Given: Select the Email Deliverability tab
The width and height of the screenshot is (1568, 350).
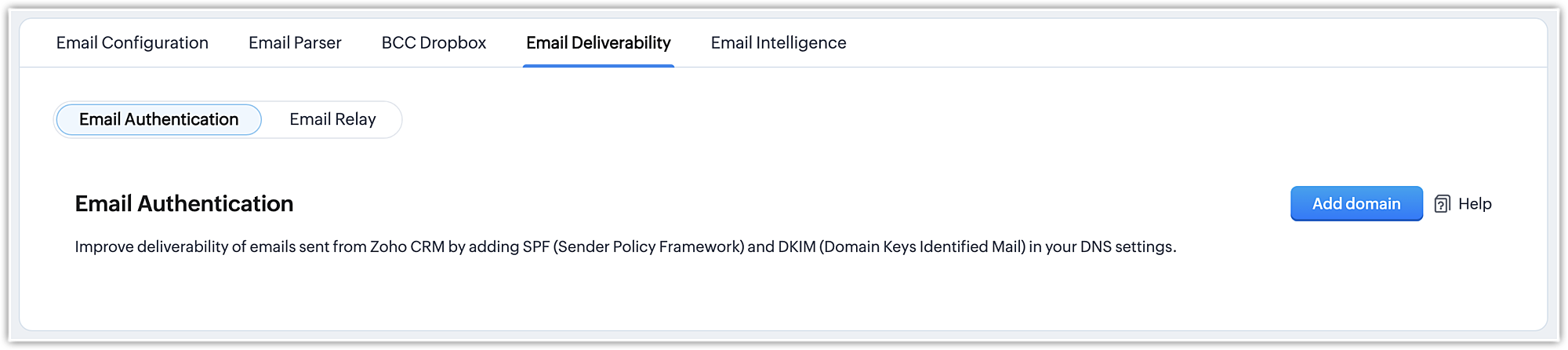Looking at the screenshot, I should 598,42.
